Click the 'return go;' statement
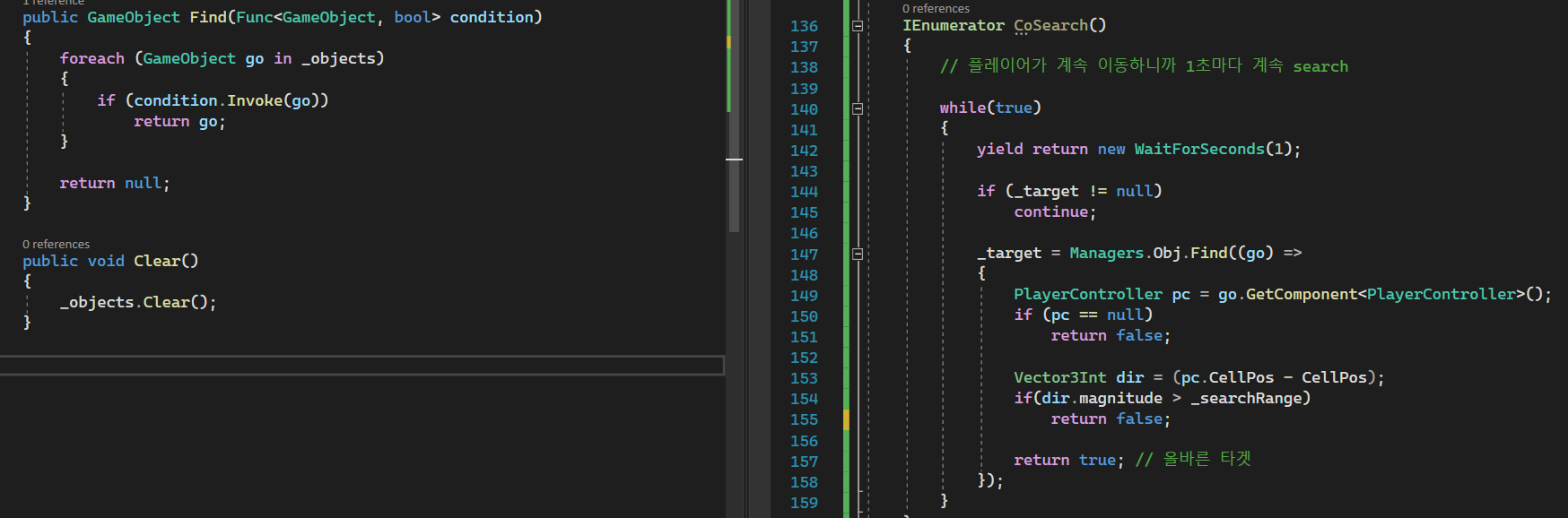The height and width of the screenshot is (518, 1568). point(179,121)
